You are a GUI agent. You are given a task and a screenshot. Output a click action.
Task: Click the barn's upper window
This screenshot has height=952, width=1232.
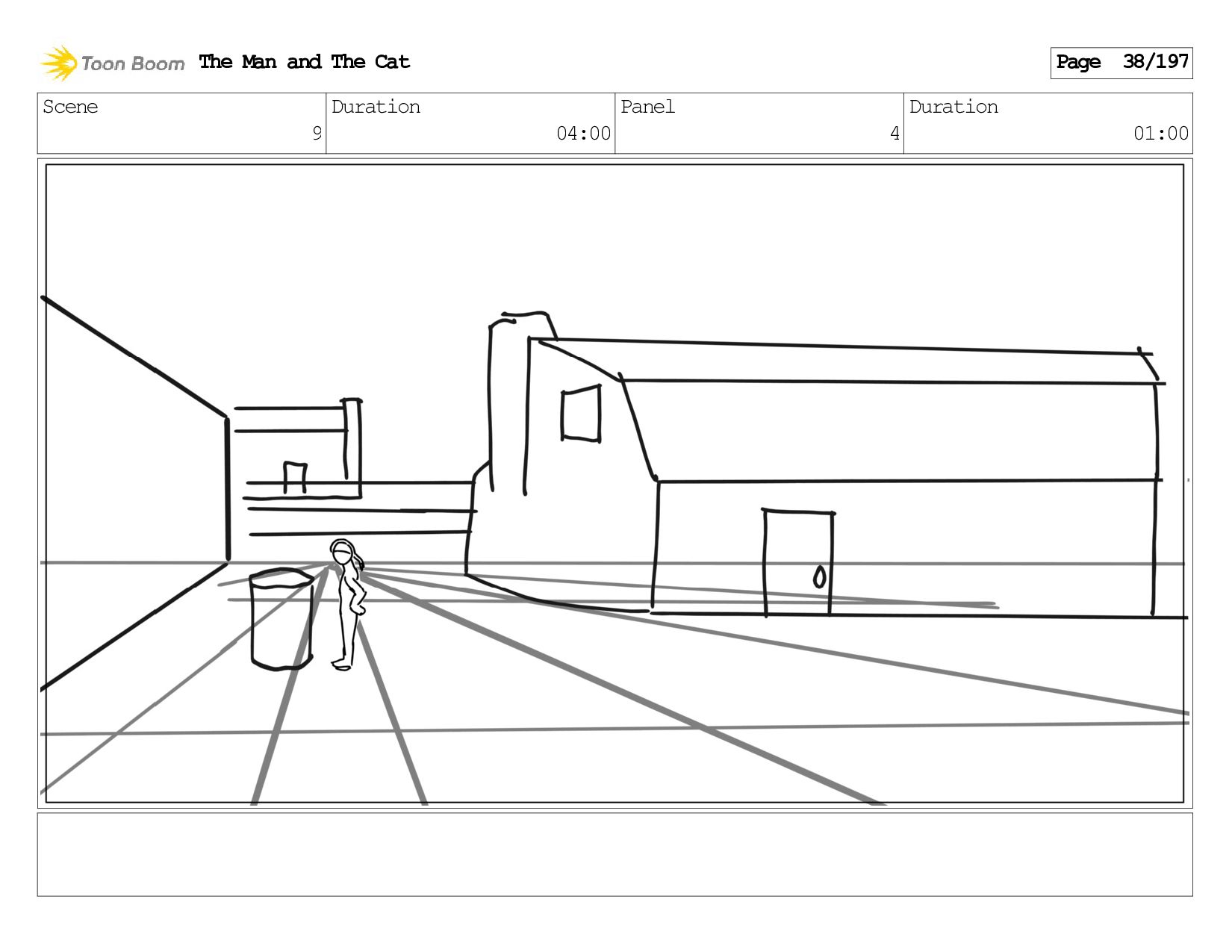581,413
